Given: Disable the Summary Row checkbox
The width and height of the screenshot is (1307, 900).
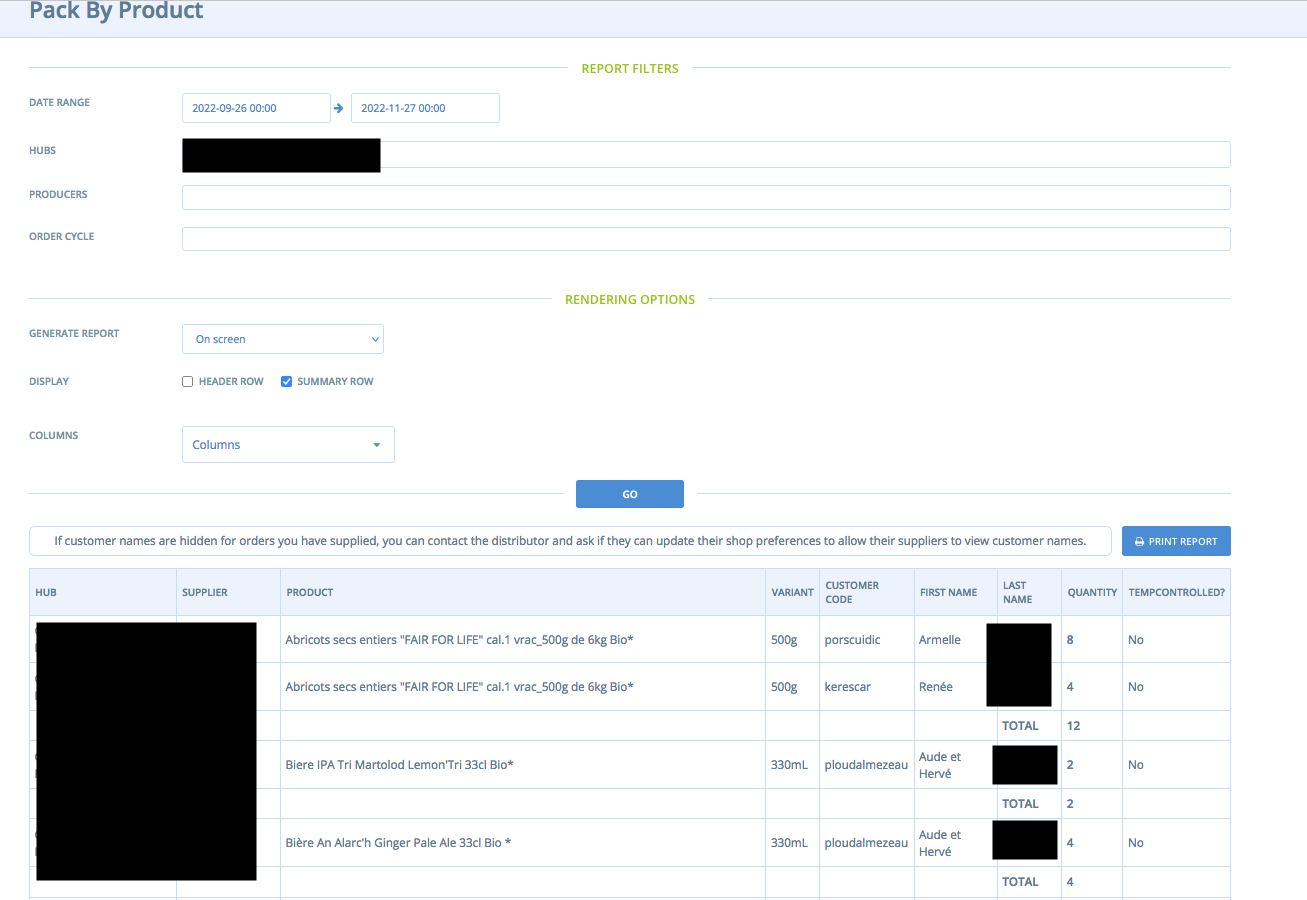Looking at the screenshot, I should (x=286, y=381).
